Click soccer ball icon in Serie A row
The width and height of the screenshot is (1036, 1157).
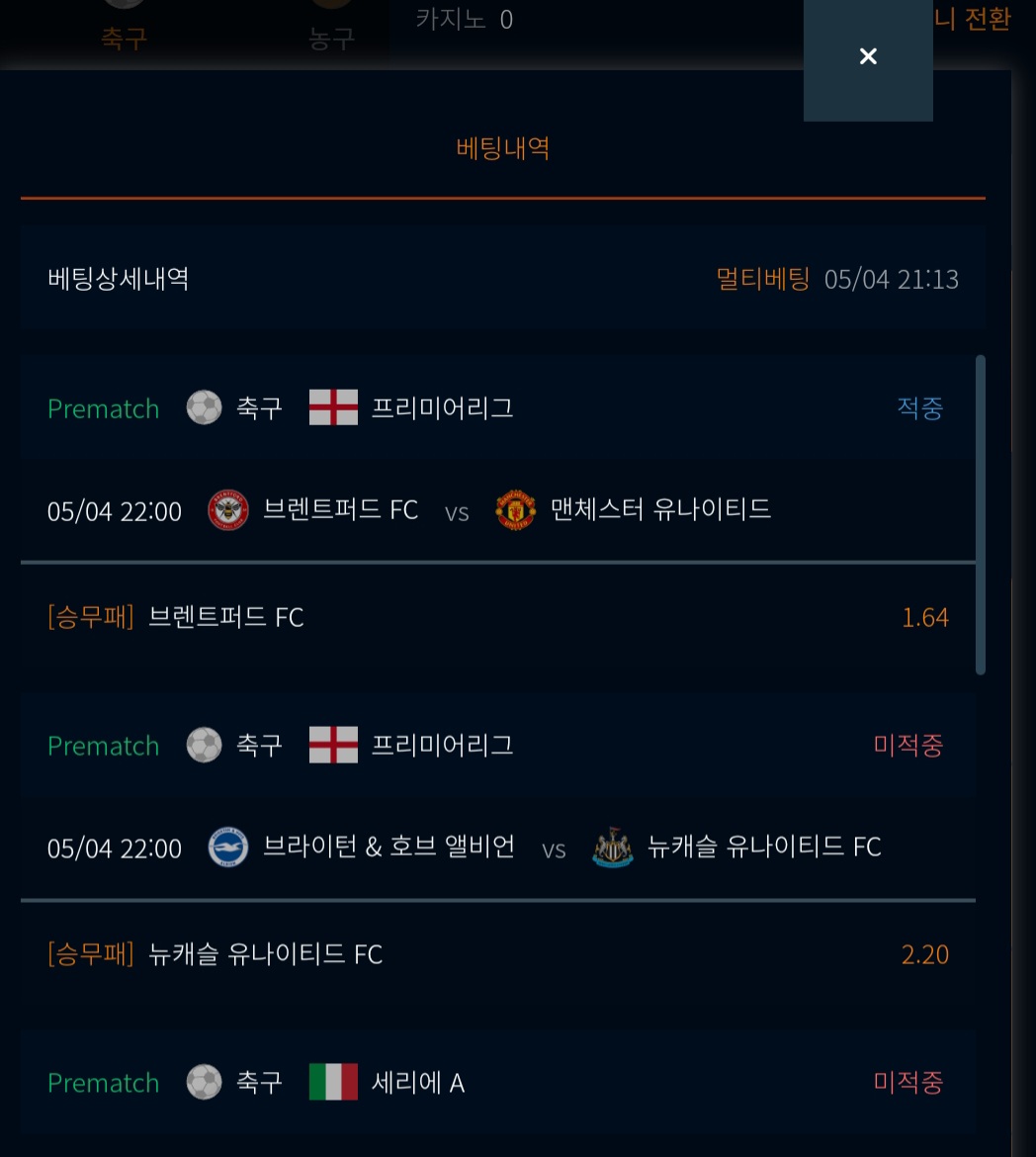205,1082
